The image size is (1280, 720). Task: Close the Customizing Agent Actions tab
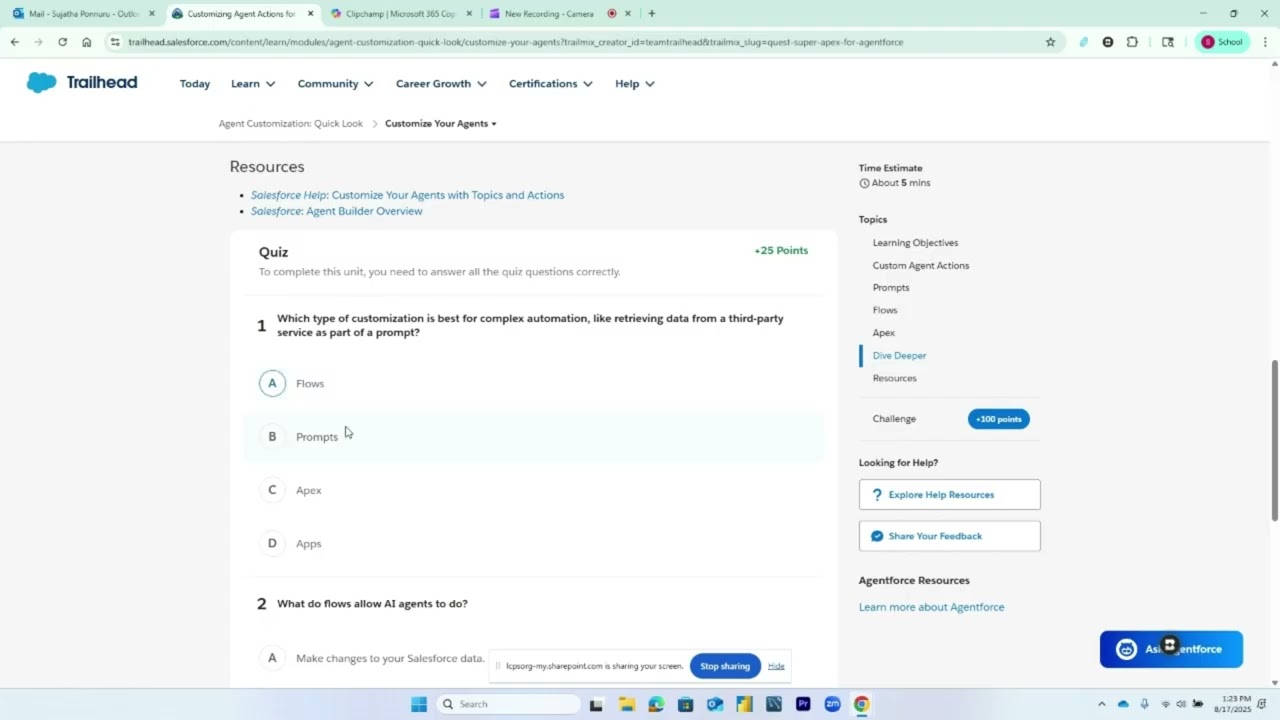(310, 14)
